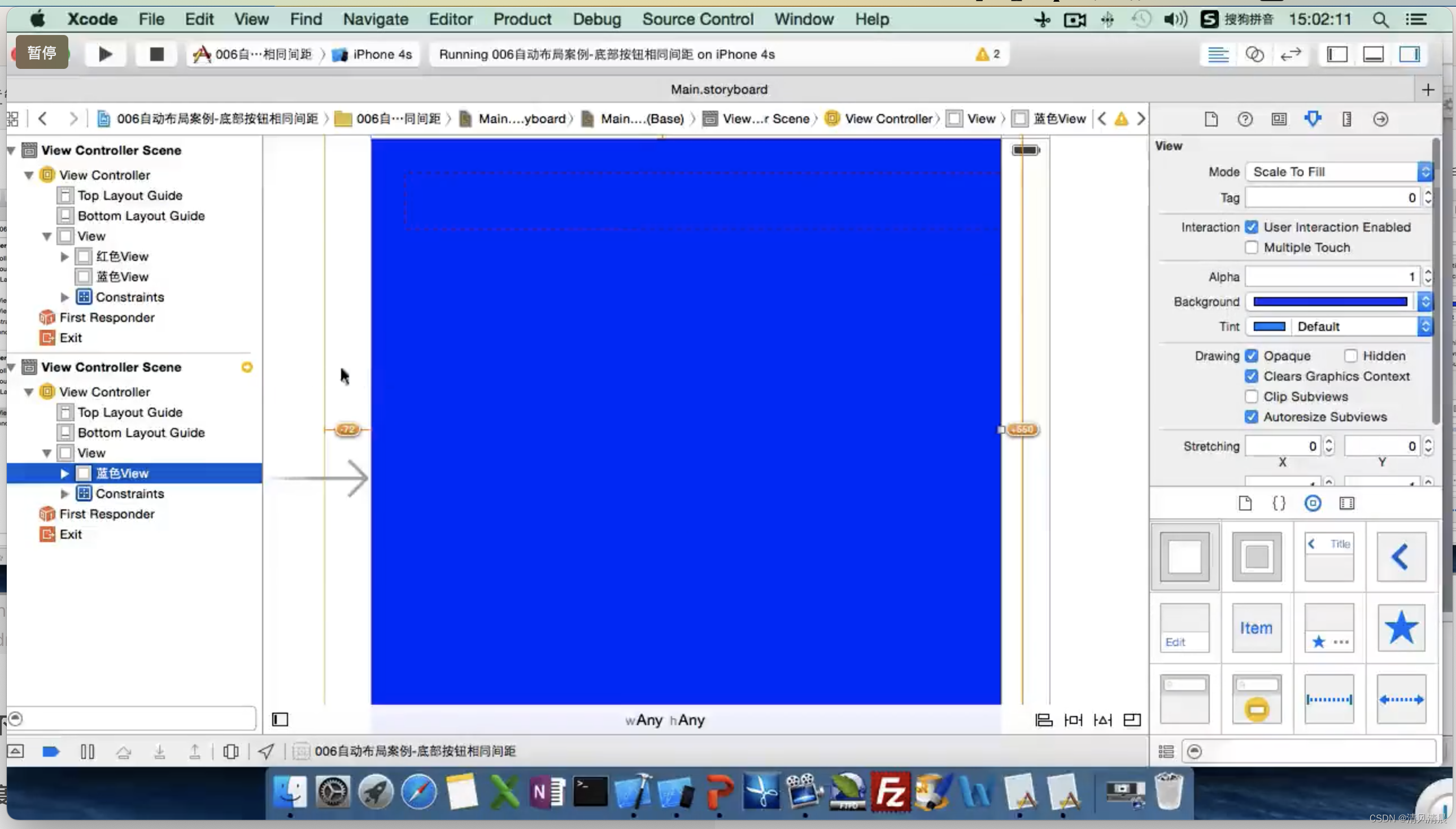This screenshot has width=1456, height=829.
Task: Toggle the Opaque drawing checkbox
Action: tap(1251, 355)
